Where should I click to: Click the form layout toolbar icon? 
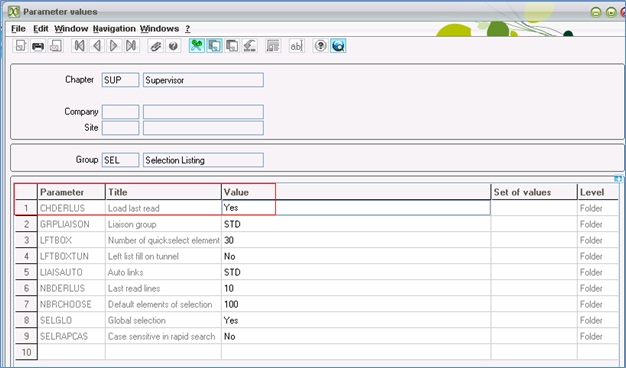point(273,46)
